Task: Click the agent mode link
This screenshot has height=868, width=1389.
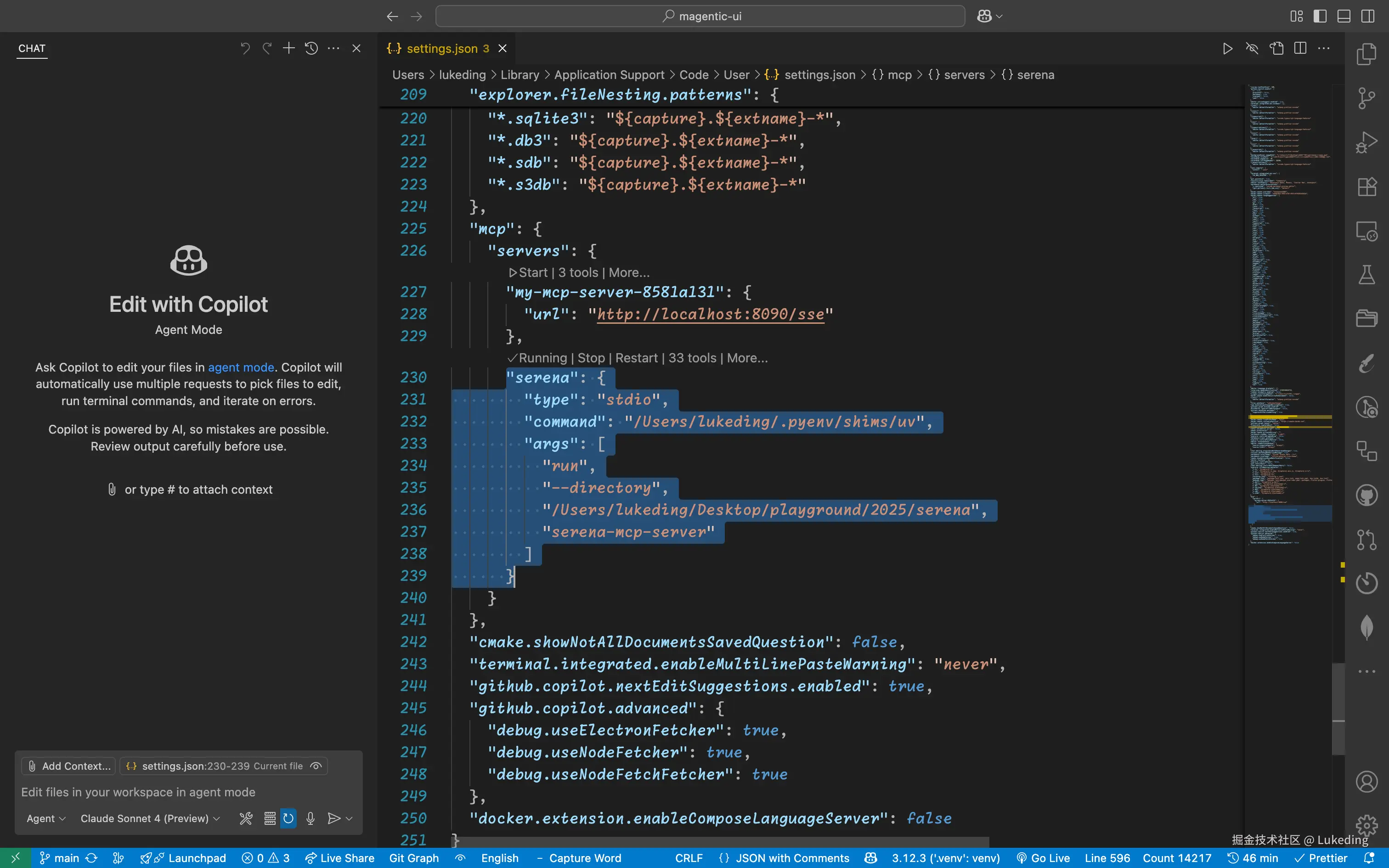Action: click(241, 367)
